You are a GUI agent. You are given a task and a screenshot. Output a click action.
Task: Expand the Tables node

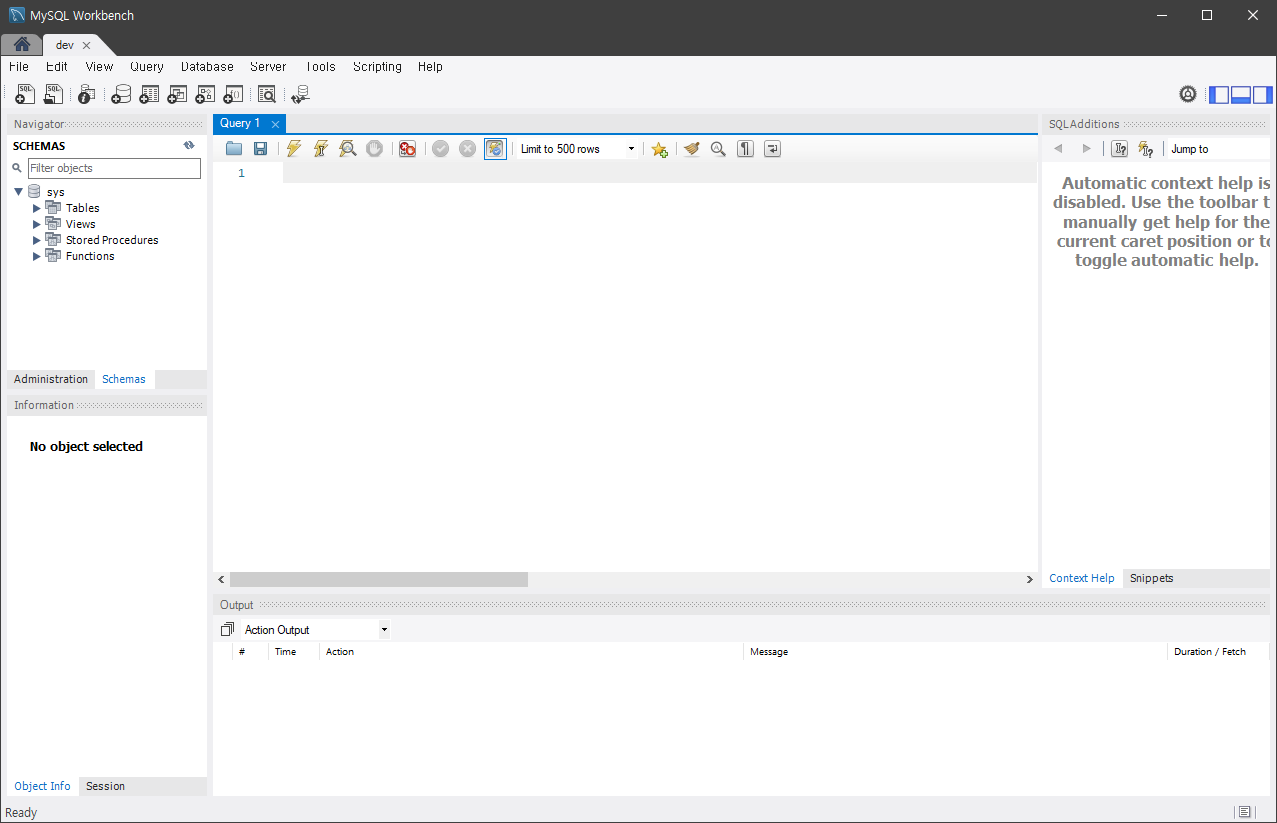[x=37, y=208]
